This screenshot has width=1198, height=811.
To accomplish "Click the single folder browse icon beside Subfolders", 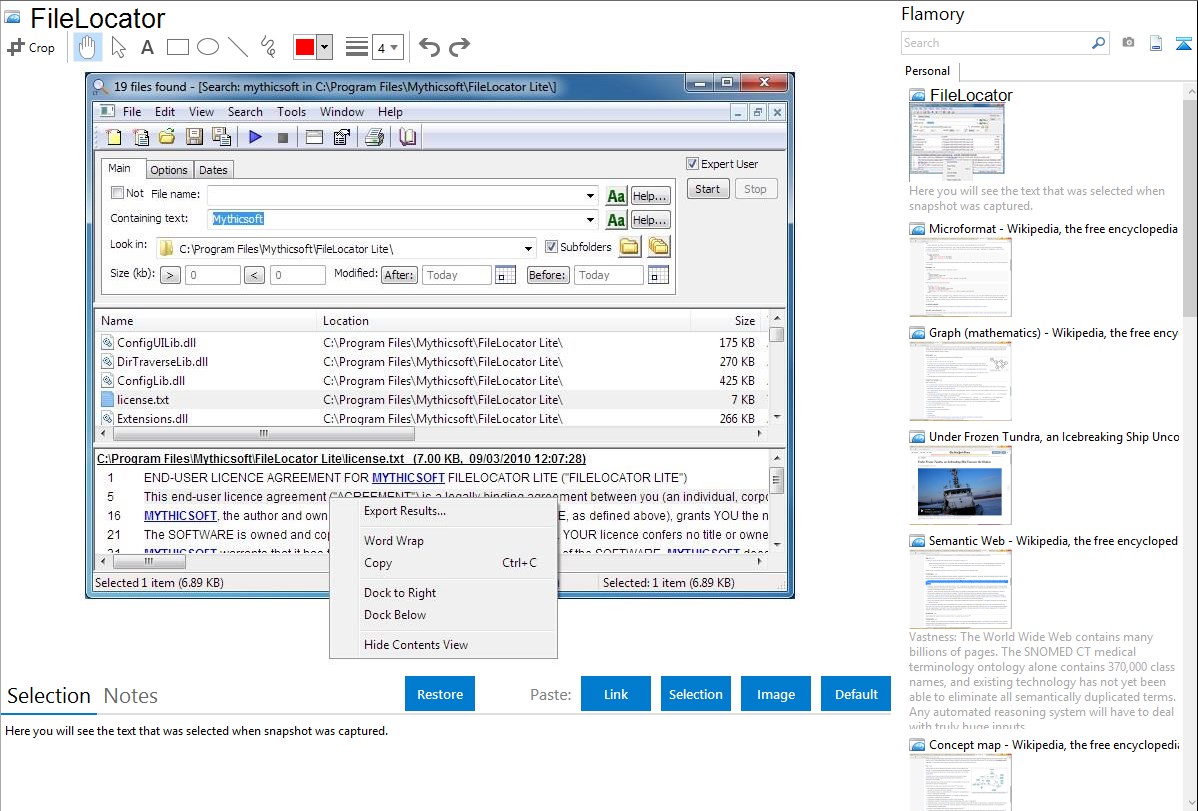I will [x=629, y=247].
